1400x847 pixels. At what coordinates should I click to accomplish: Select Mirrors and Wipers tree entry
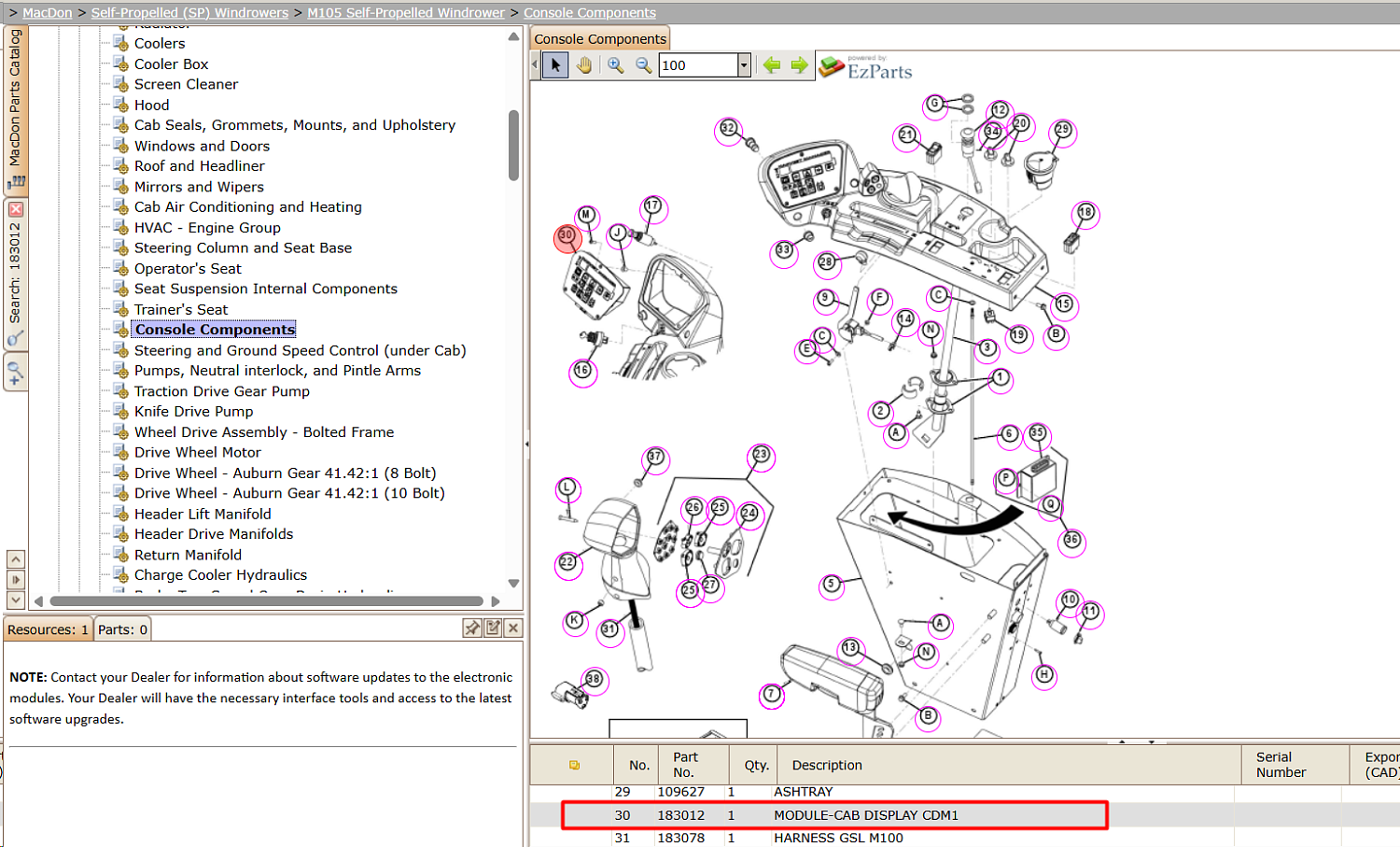click(x=199, y=187)
